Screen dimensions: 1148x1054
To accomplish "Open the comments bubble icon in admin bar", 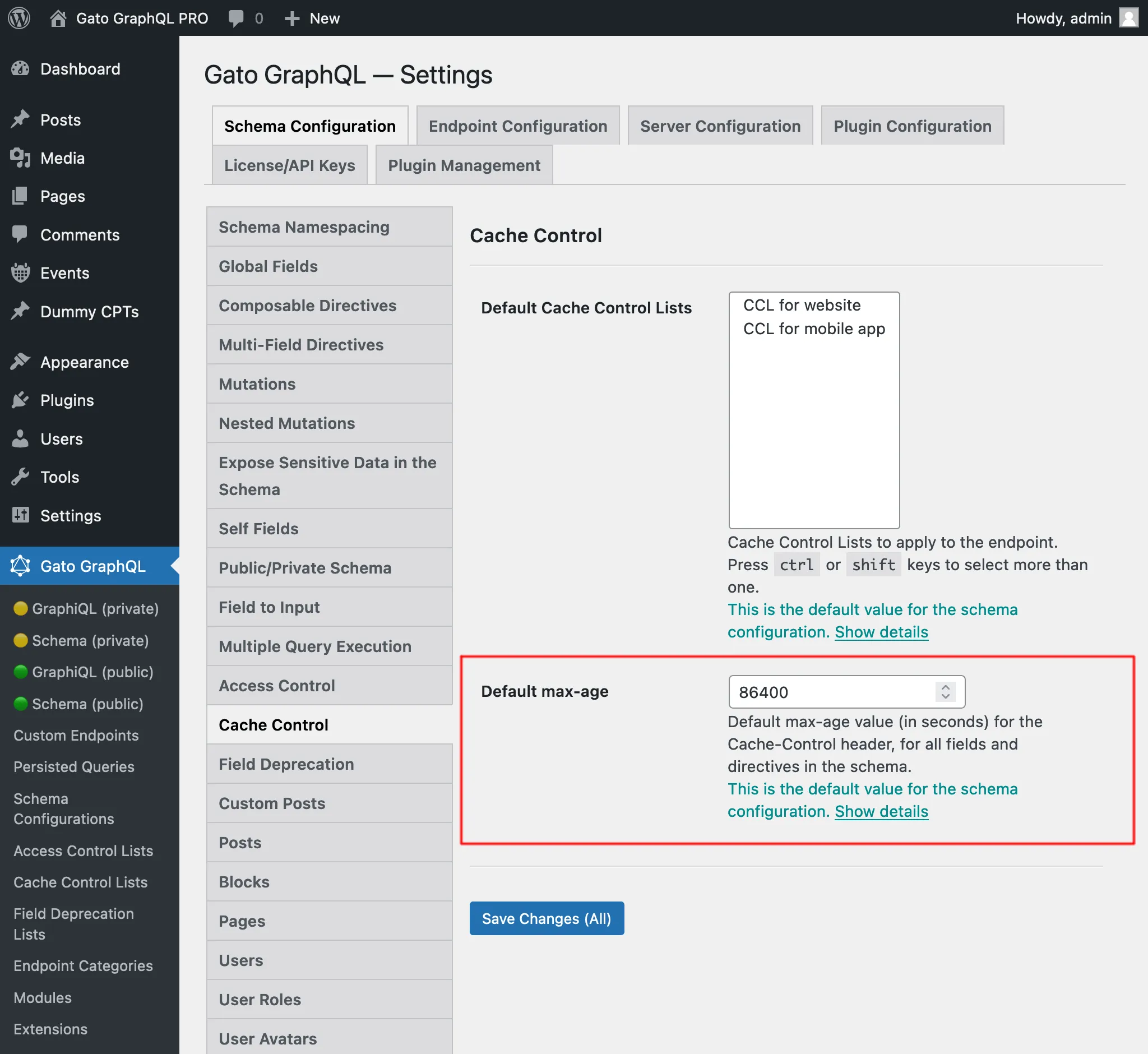I will point(235,19).
